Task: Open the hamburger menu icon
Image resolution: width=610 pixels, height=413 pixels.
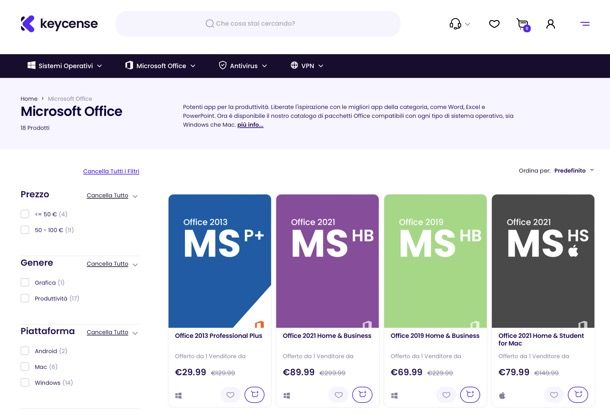Action: point(585,24)
